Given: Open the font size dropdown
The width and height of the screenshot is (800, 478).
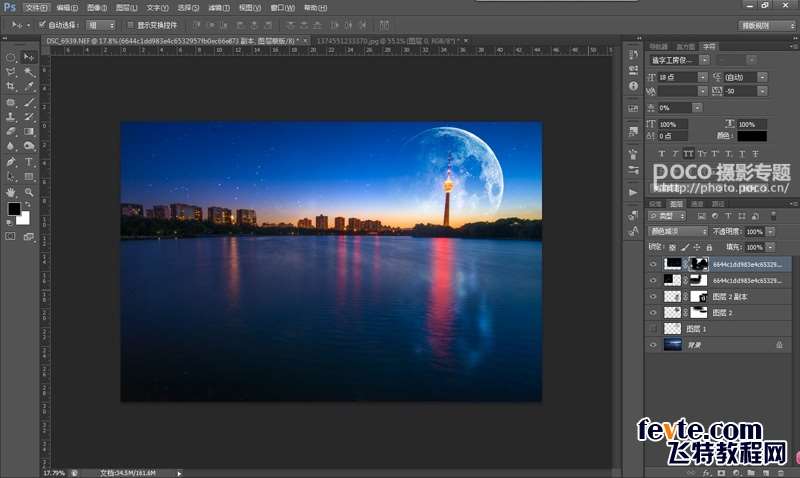Looking at the screenshot, I should pos(703,77).
